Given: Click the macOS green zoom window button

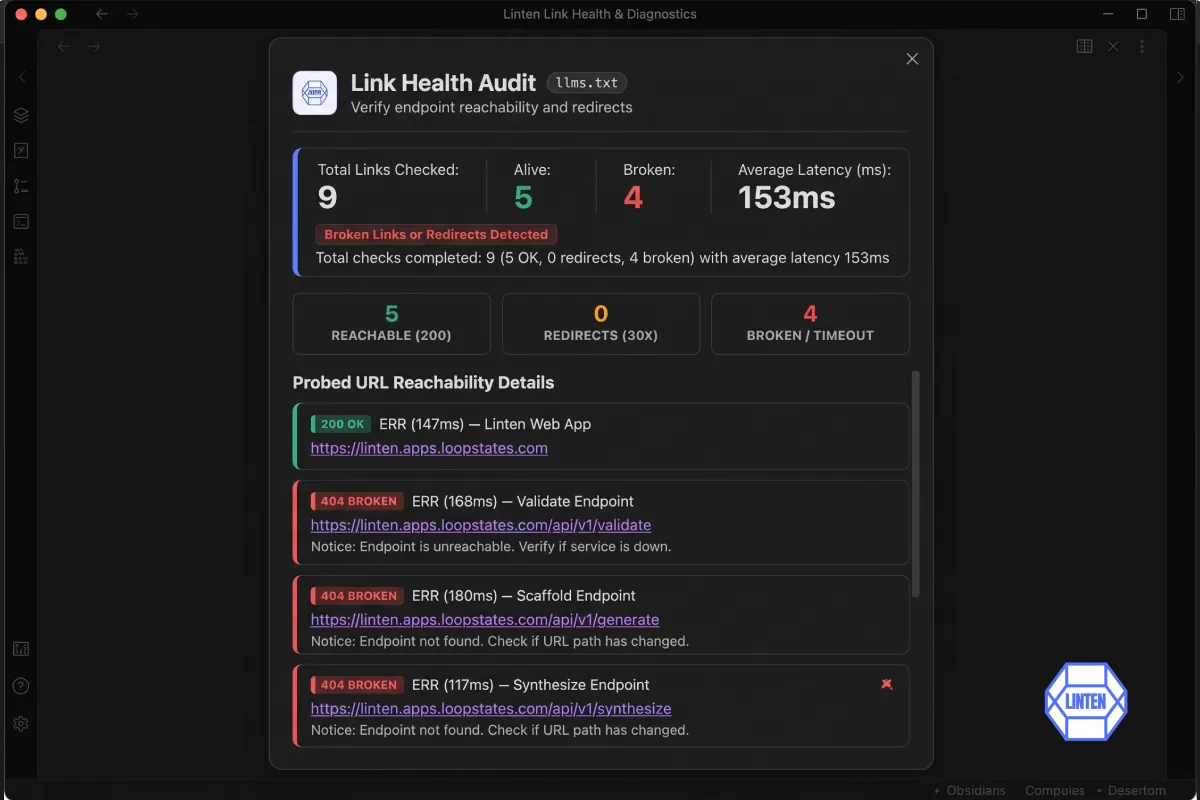Looking at the screenshot, I should point(61,14).
